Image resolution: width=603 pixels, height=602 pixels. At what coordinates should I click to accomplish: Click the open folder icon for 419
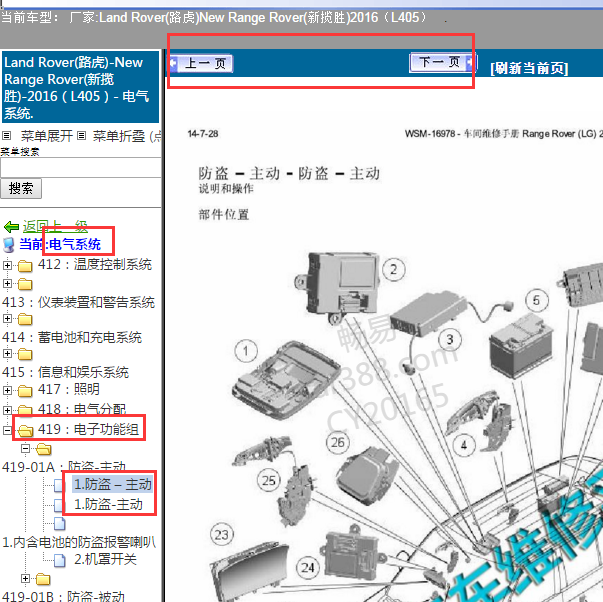coord(26,430)
